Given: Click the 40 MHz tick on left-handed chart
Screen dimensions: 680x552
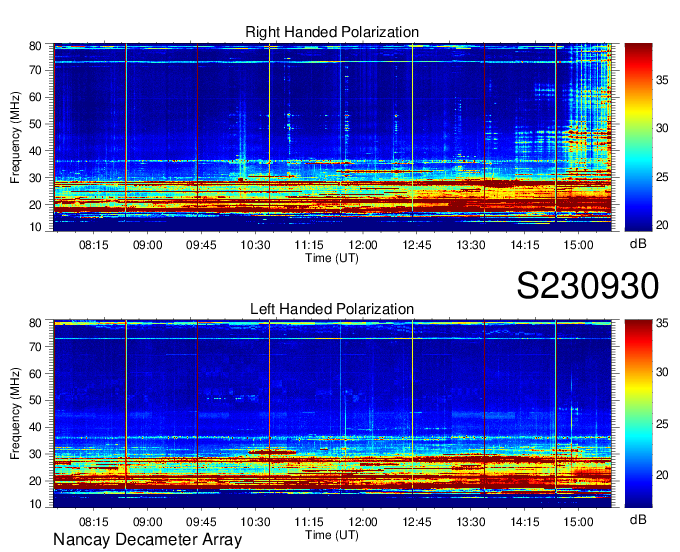Looking at the screenshot, I should coord(35,428).
